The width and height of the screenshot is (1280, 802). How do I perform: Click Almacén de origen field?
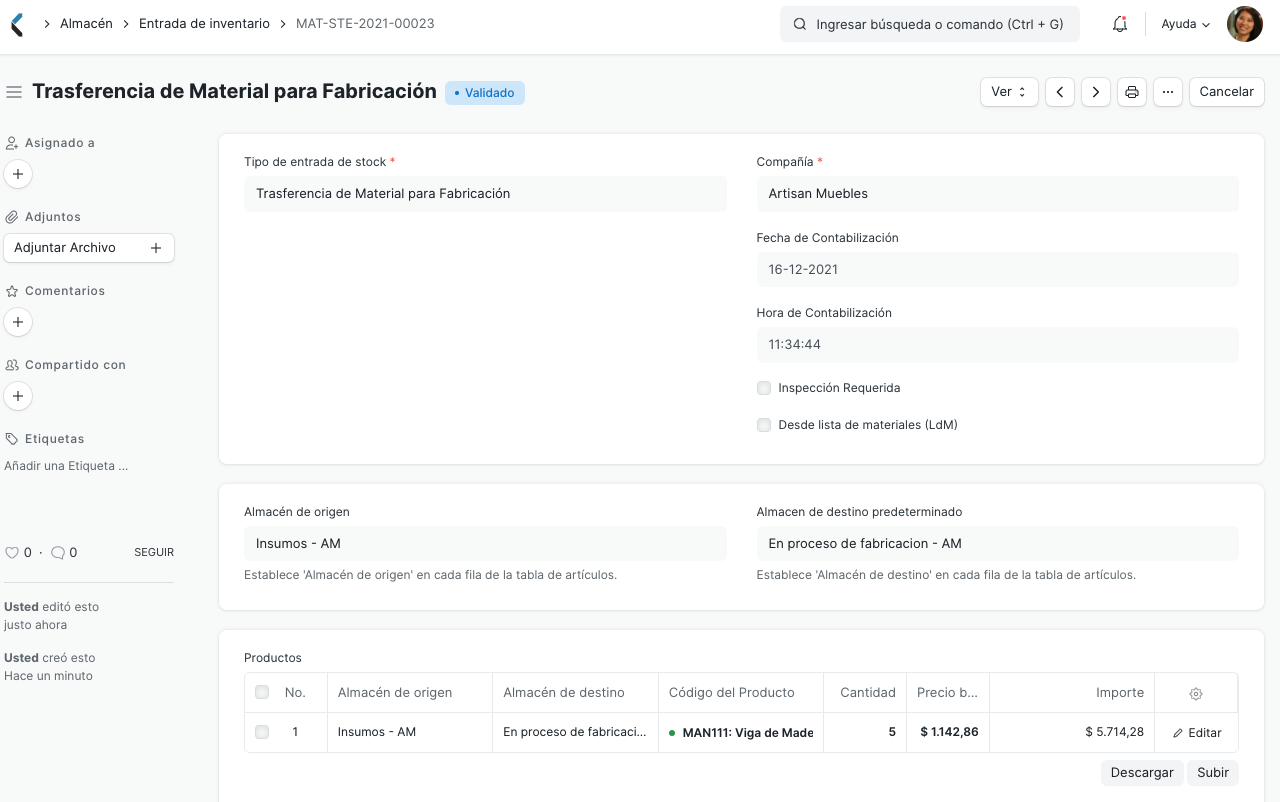point(485,544)
